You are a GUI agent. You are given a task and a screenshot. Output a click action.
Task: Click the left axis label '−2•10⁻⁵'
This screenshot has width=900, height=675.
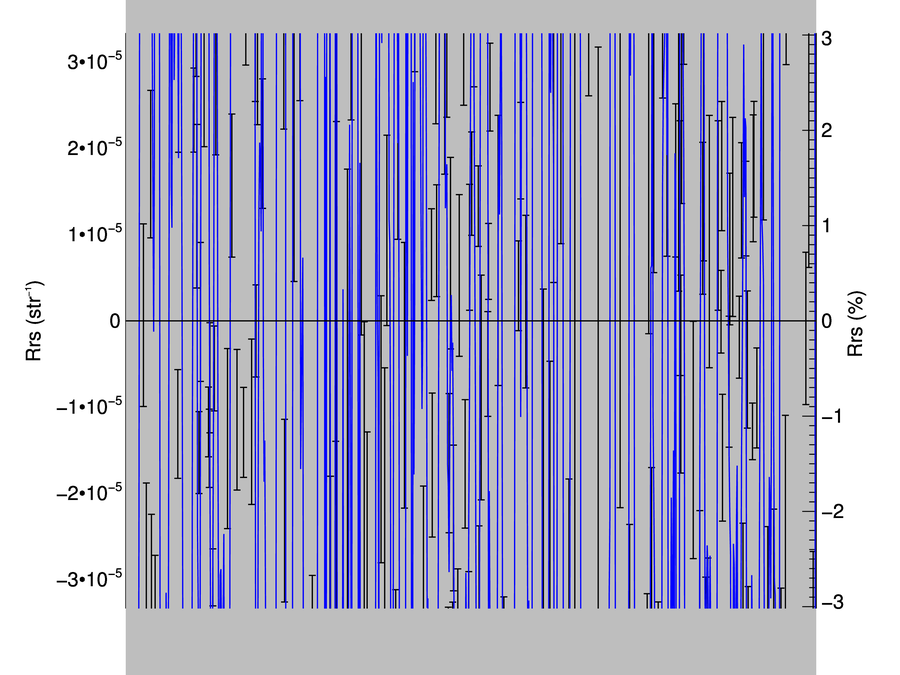89,492
